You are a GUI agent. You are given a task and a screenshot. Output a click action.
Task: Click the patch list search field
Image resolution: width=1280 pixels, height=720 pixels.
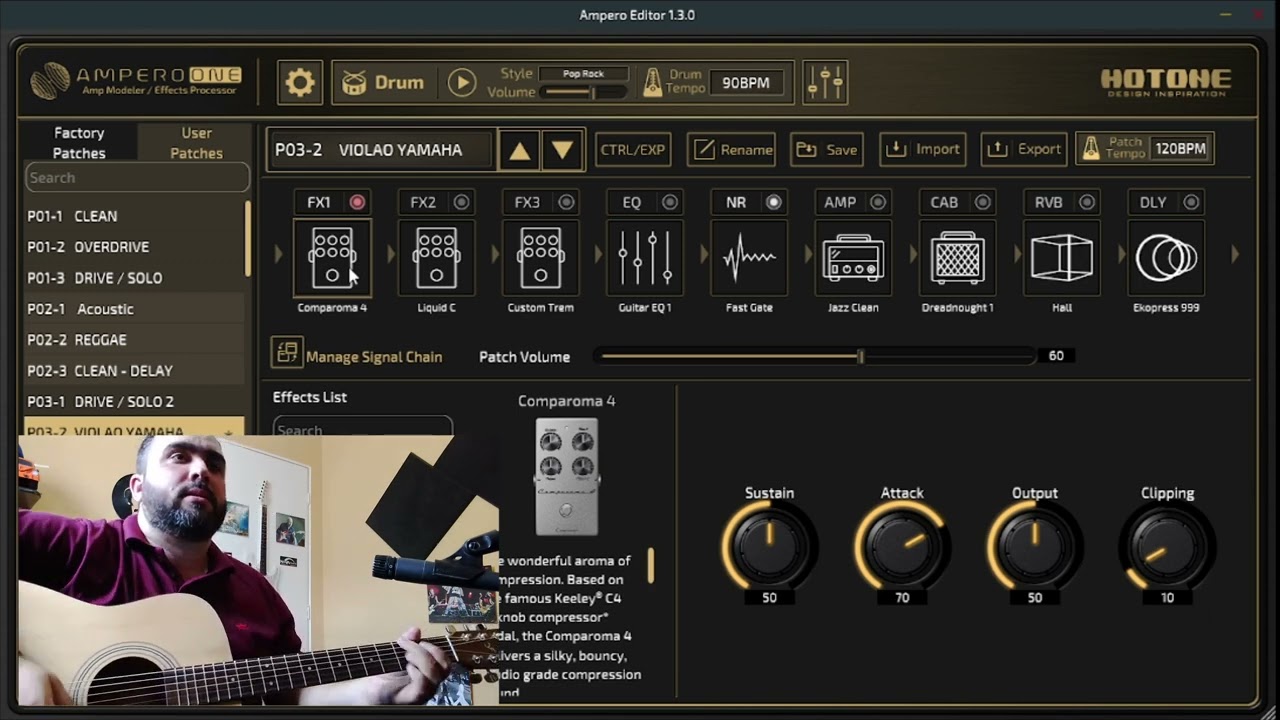point(137,178)
